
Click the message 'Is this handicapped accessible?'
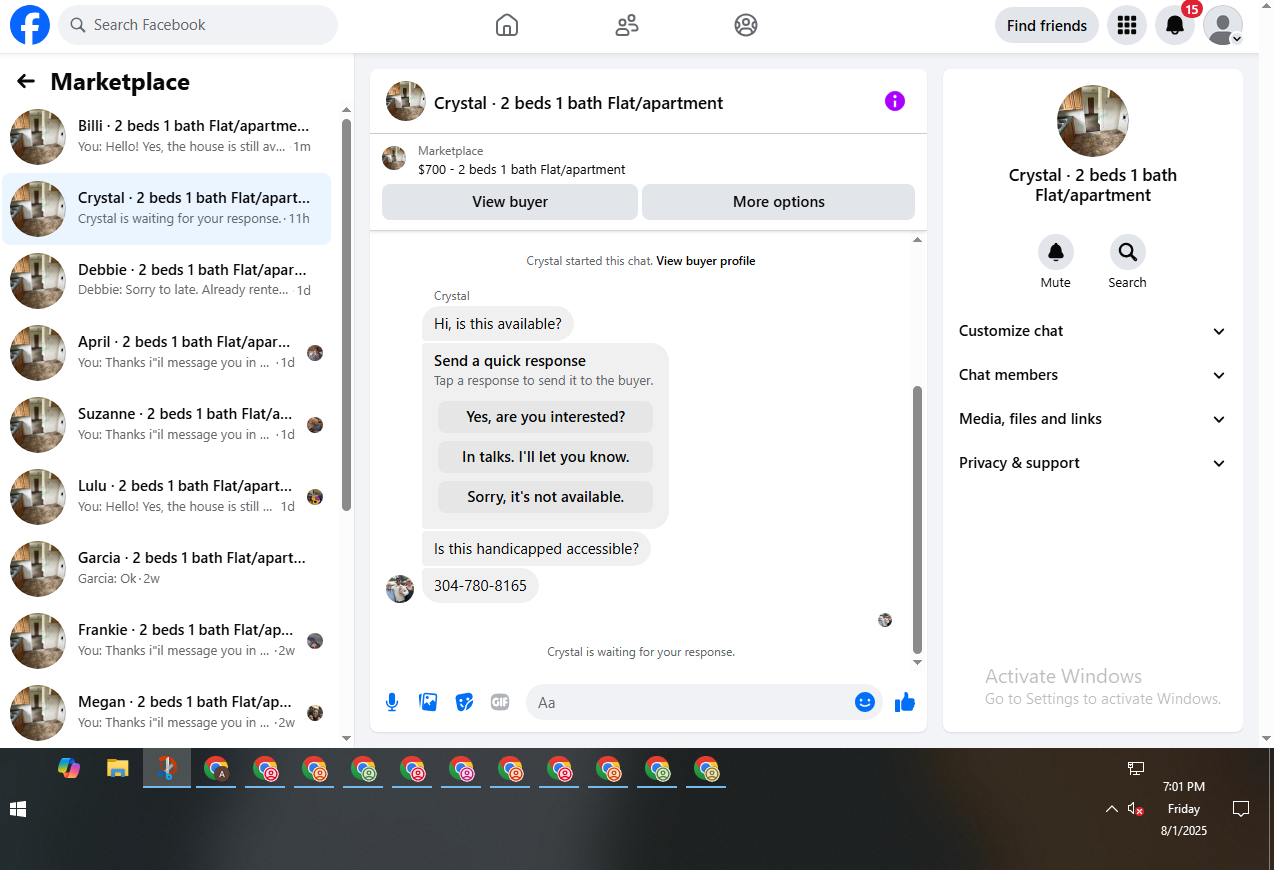(x=536, y=549)
